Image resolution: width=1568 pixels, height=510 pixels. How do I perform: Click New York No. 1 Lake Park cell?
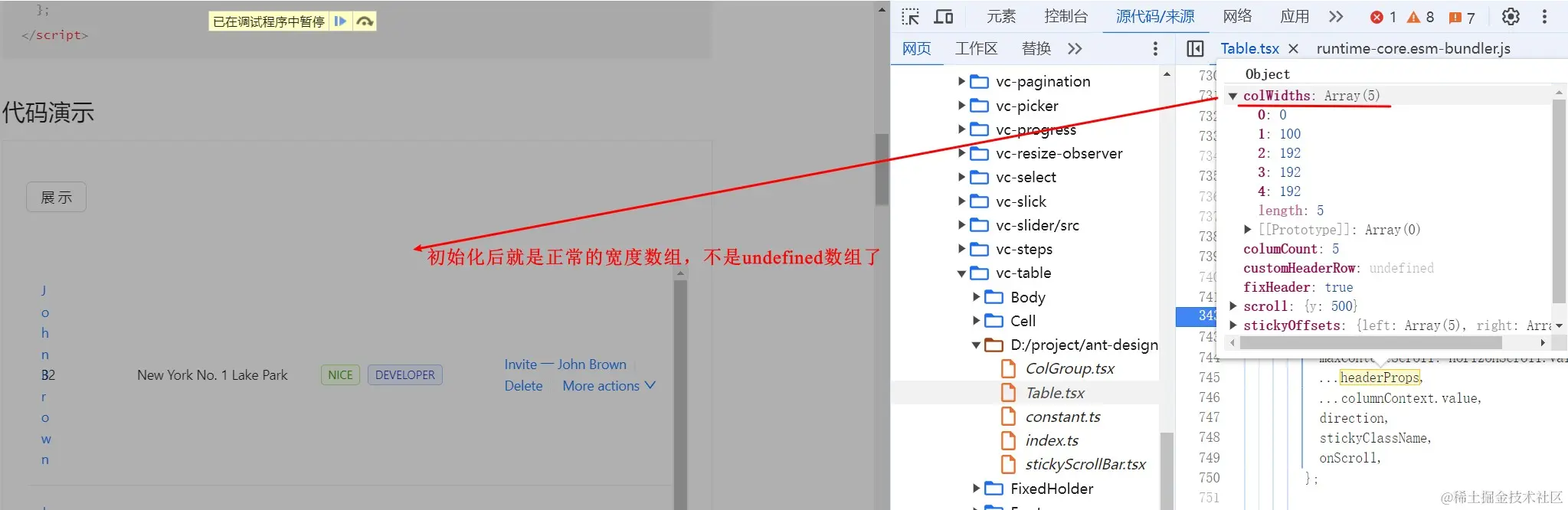pyautogui.click(x=212, y=375)
